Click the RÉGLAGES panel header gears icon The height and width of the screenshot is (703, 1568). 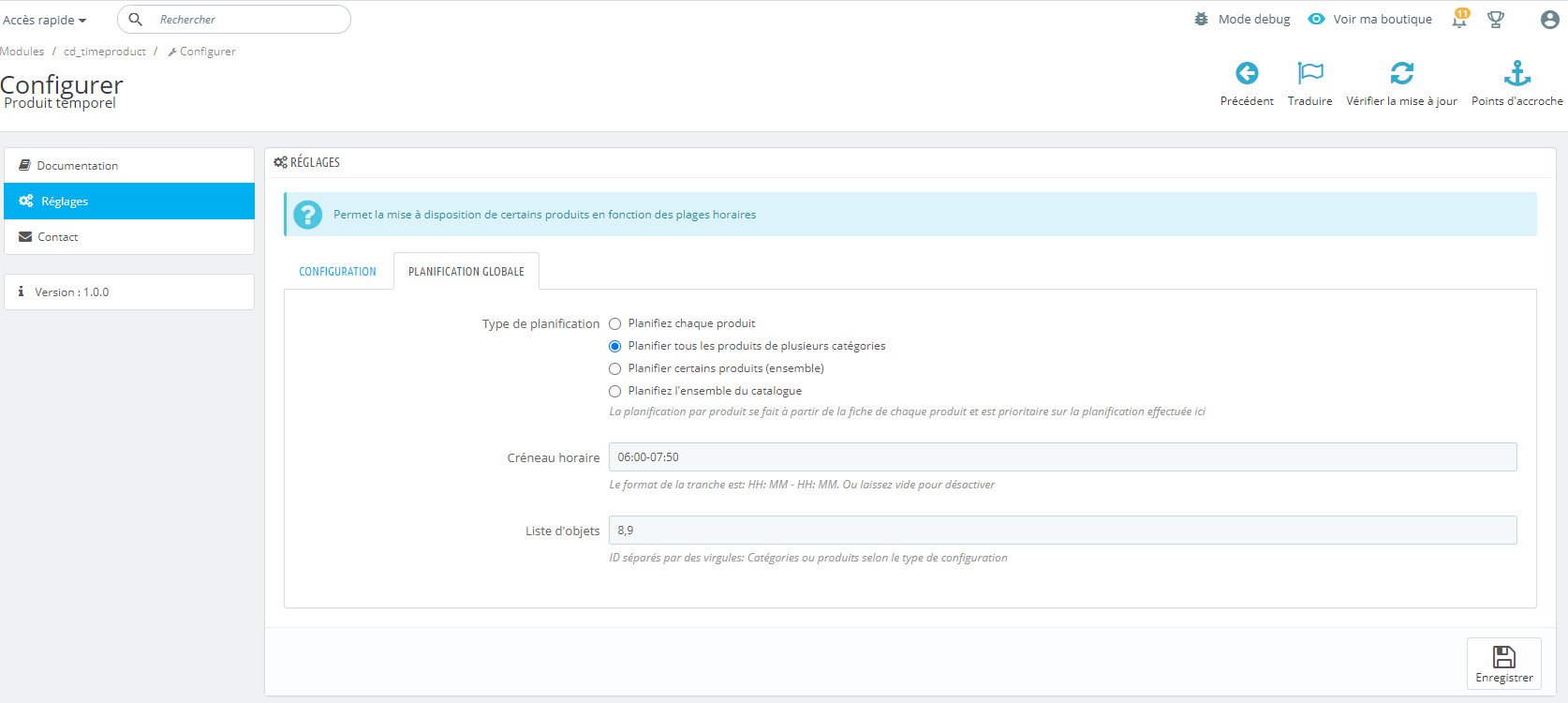[x=280, y=162]
